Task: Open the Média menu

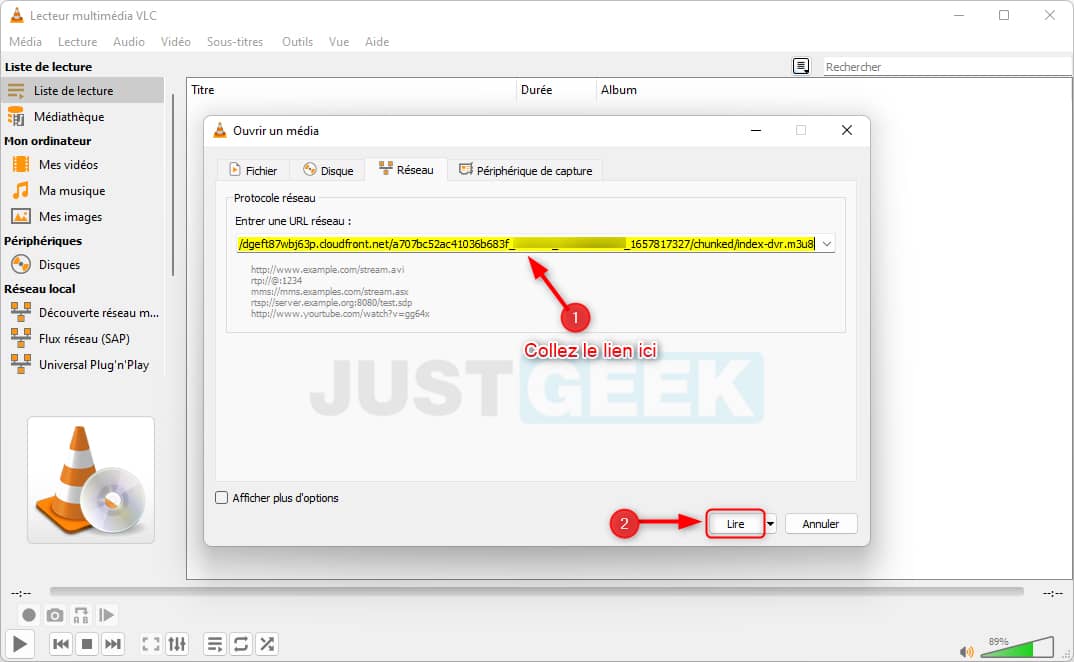Action: (x=25, y=42)
